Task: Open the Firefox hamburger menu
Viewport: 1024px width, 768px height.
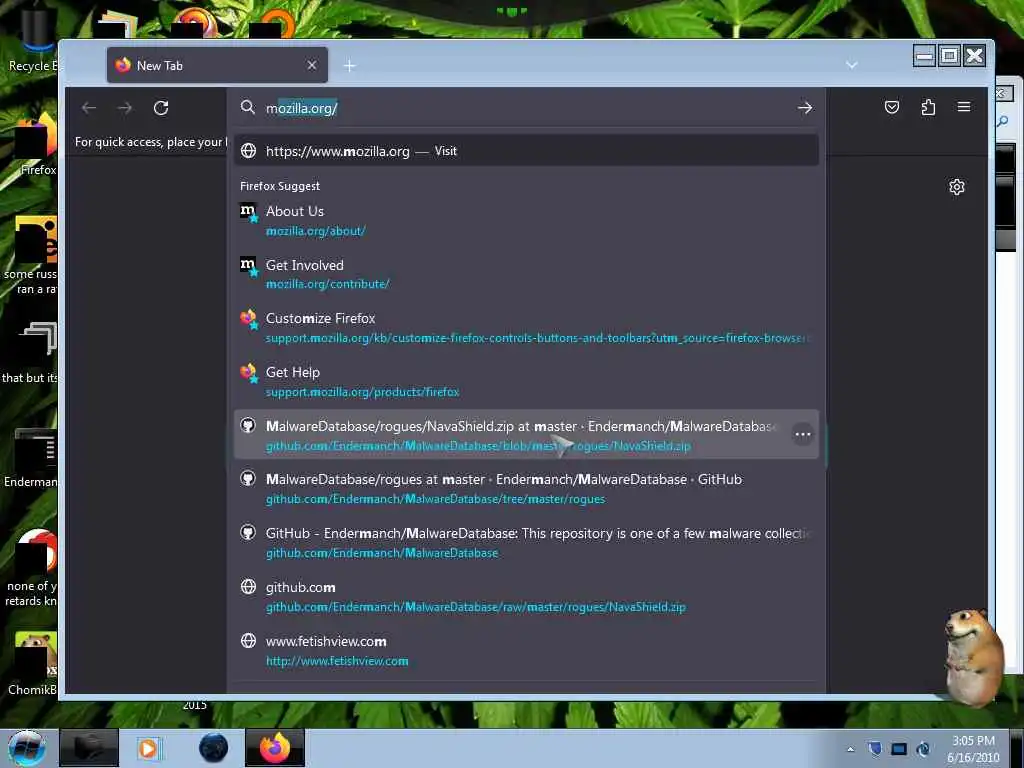Action: point(964,107)
